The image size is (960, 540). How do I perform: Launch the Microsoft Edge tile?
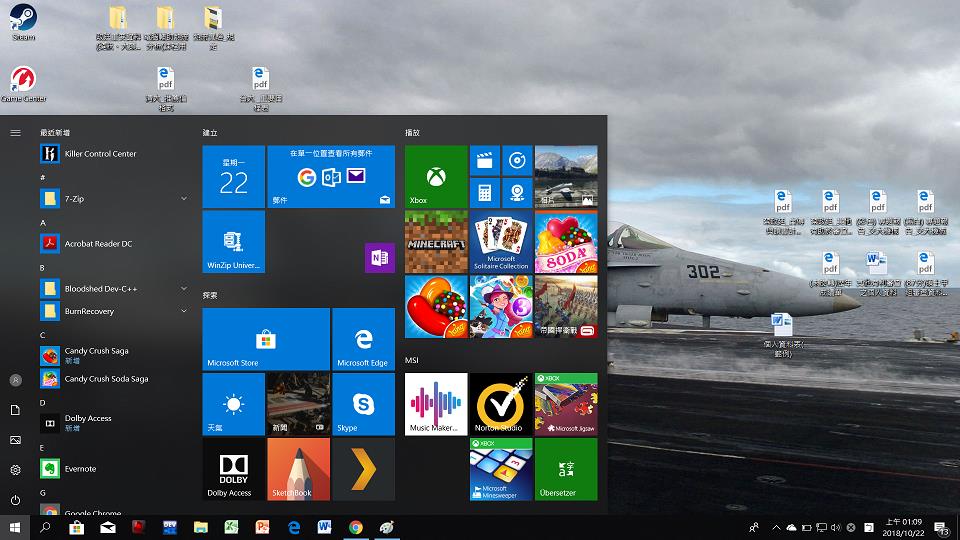click(363, 339)
